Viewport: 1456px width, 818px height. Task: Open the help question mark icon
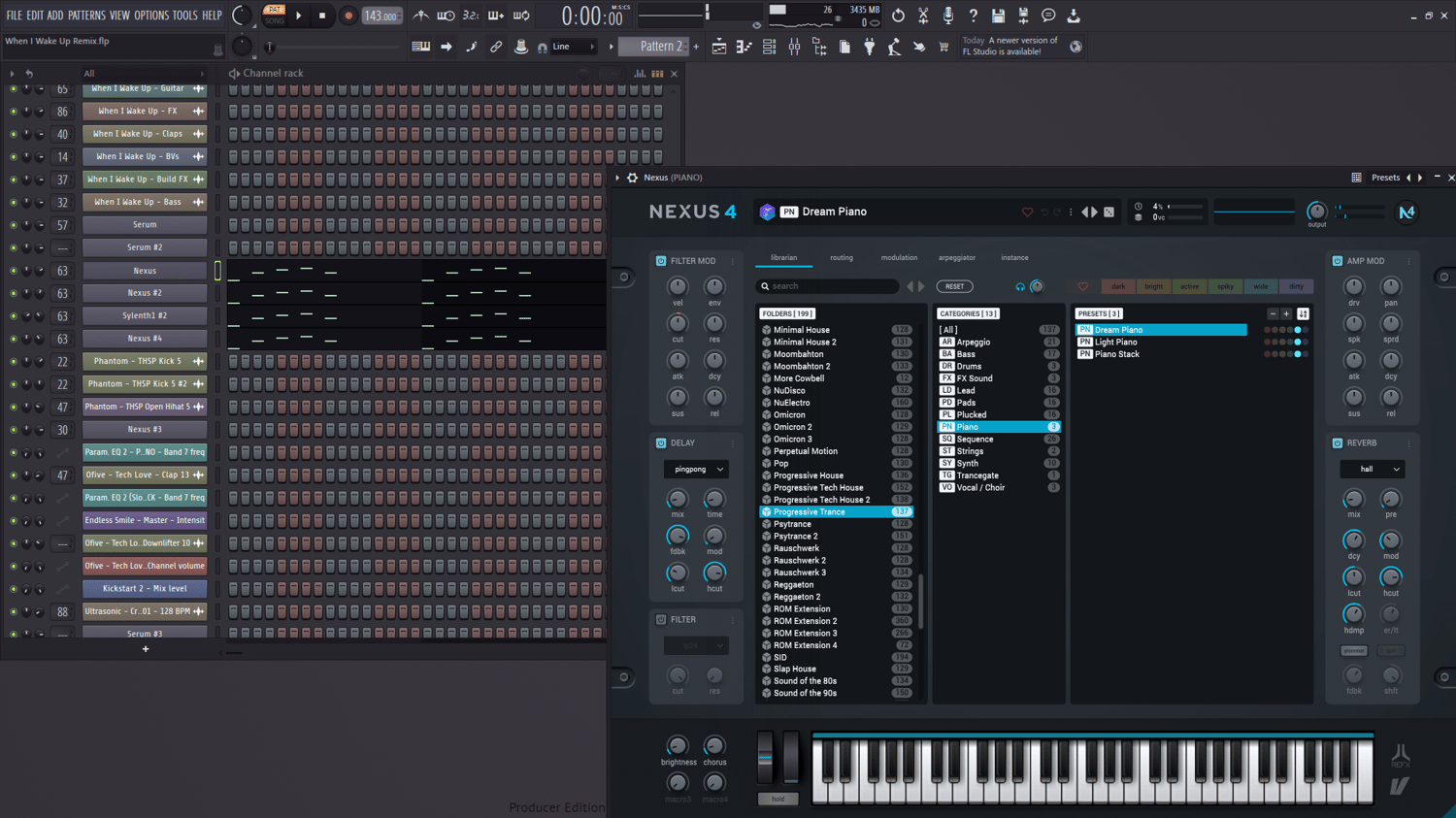[974, 16]
